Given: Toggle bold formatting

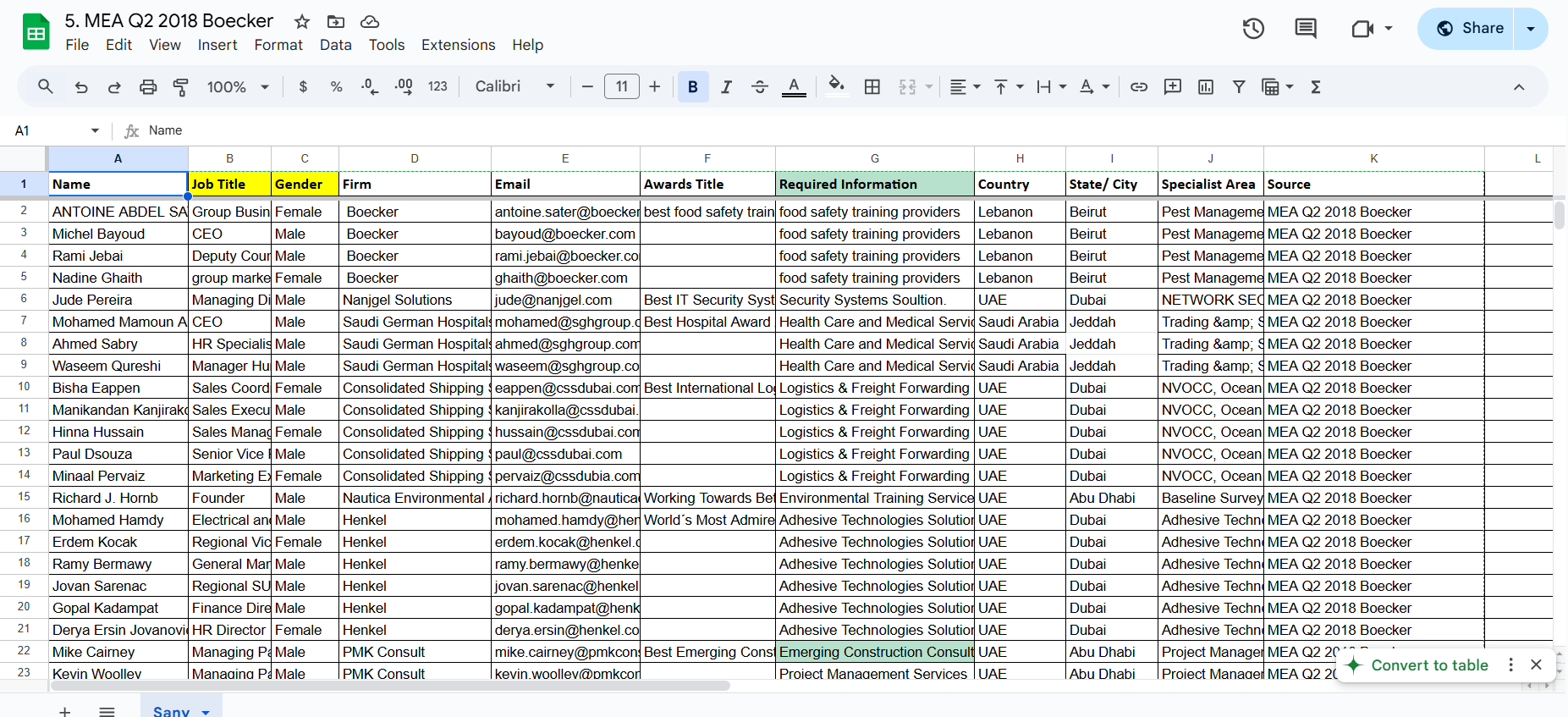Looking at the screenshot, I should (693, 86).
